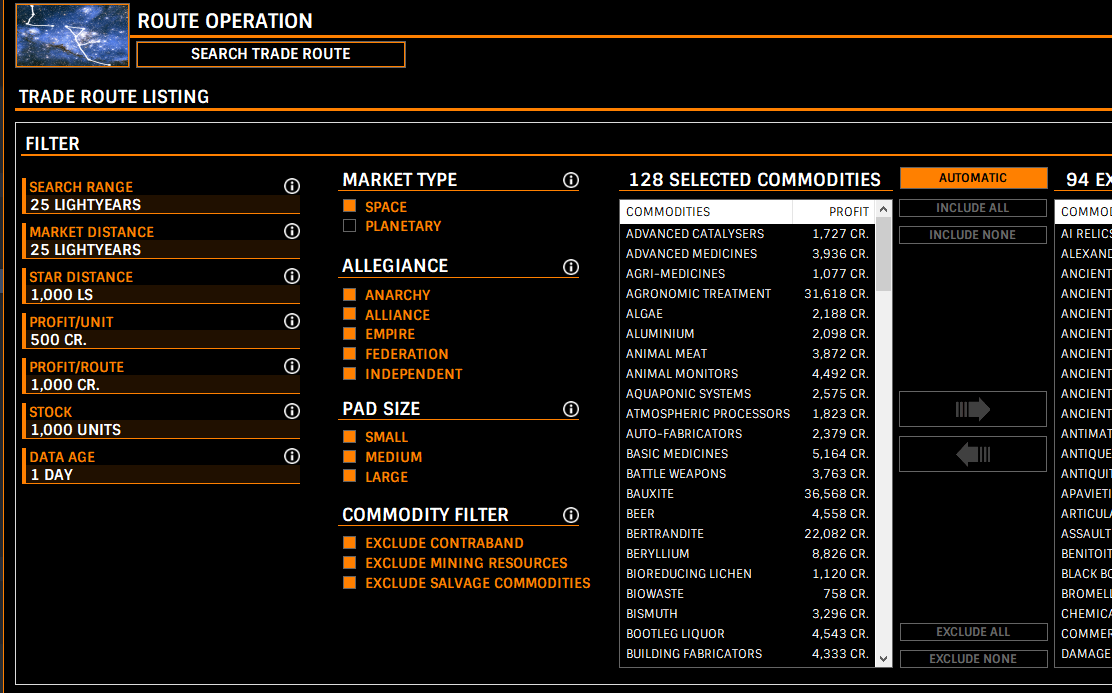Image resolution: width=1112 pixels, height=693 pixels.
Task: Toggle the Independent allegiance checkbox
Action: [x=350, y=373]
